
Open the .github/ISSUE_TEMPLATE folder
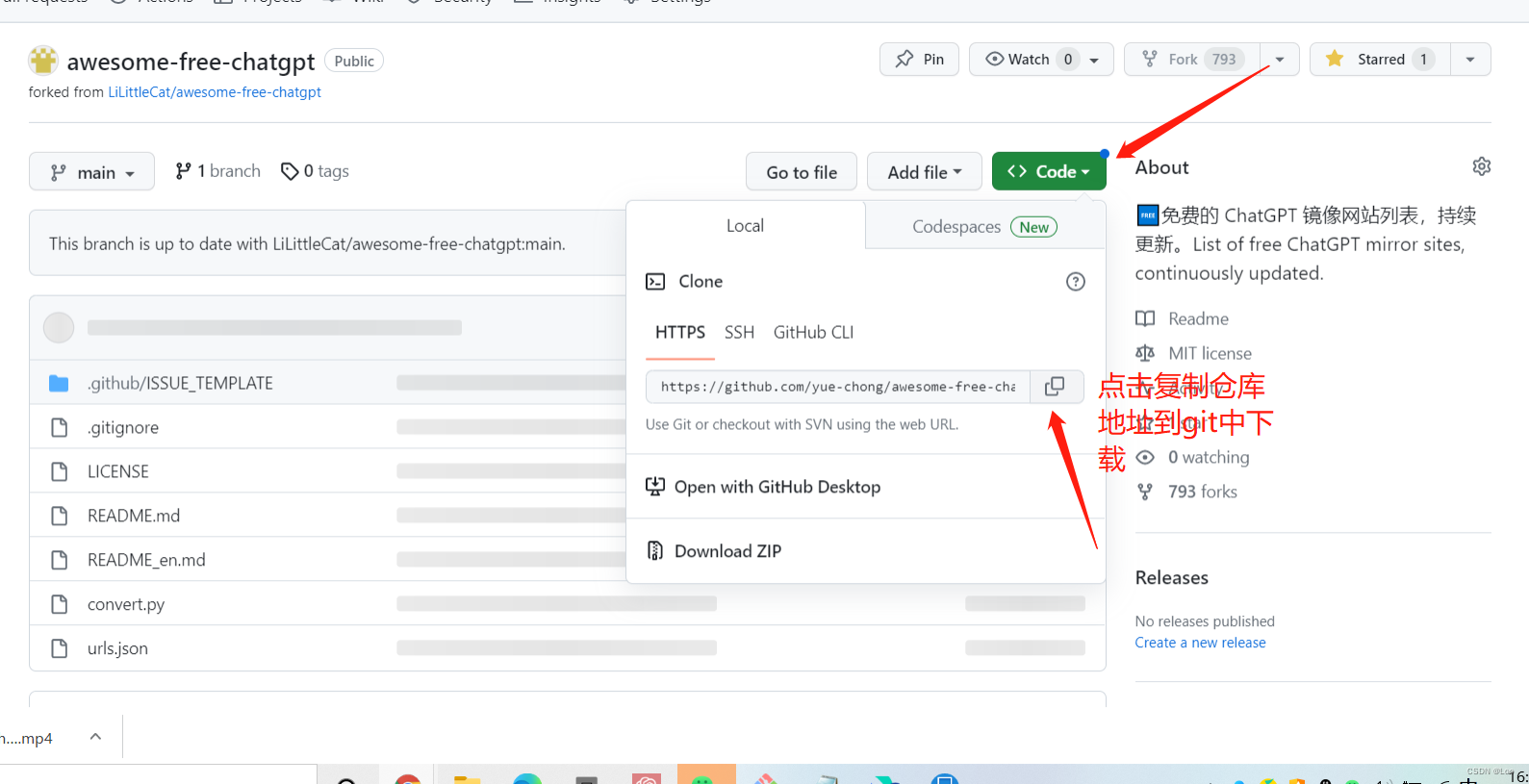coord(180,383)
